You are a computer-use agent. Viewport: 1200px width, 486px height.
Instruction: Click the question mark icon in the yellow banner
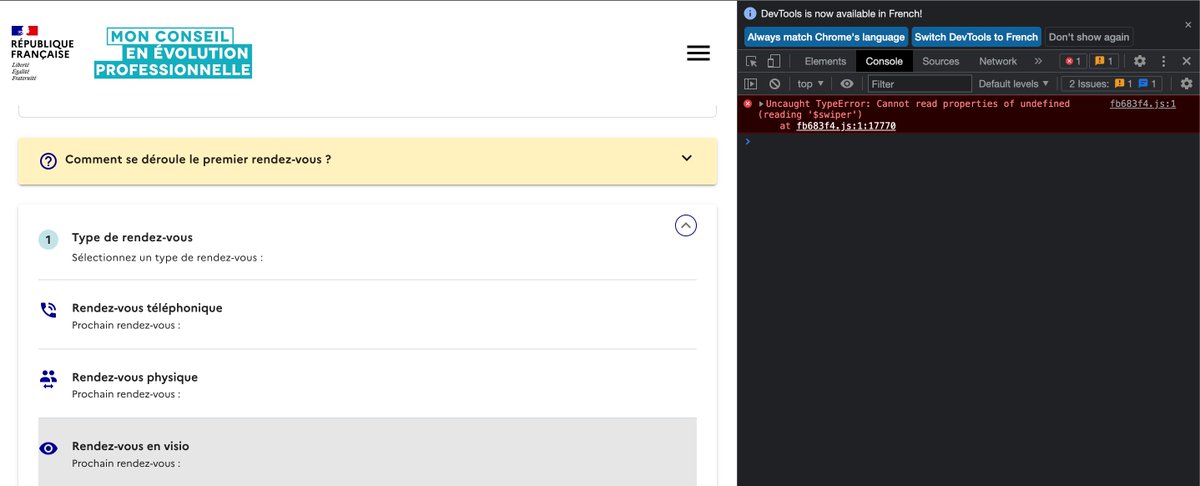[48, 160]
